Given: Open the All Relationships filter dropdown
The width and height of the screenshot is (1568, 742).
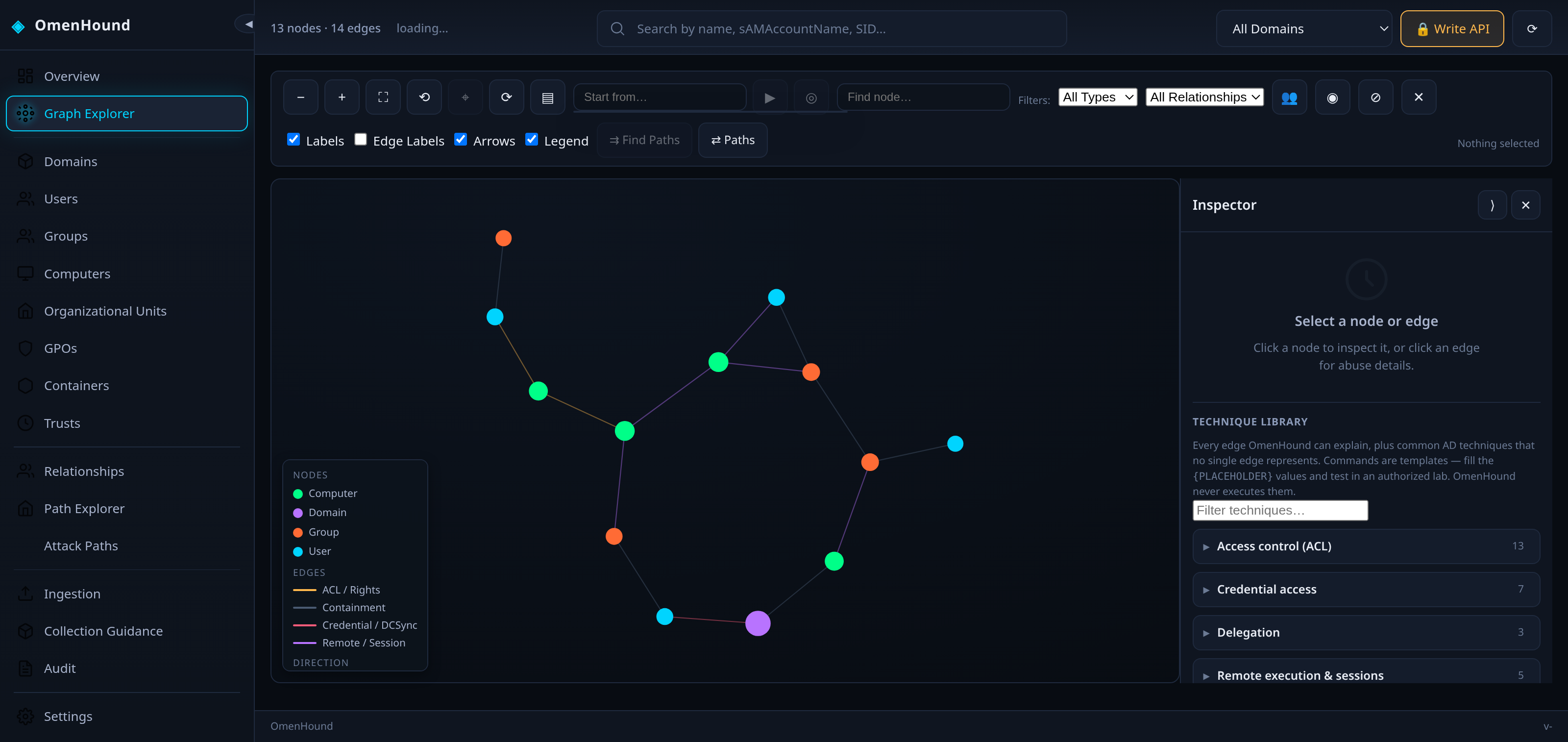Looking at the screenshot, I should tap(1204, 98).
